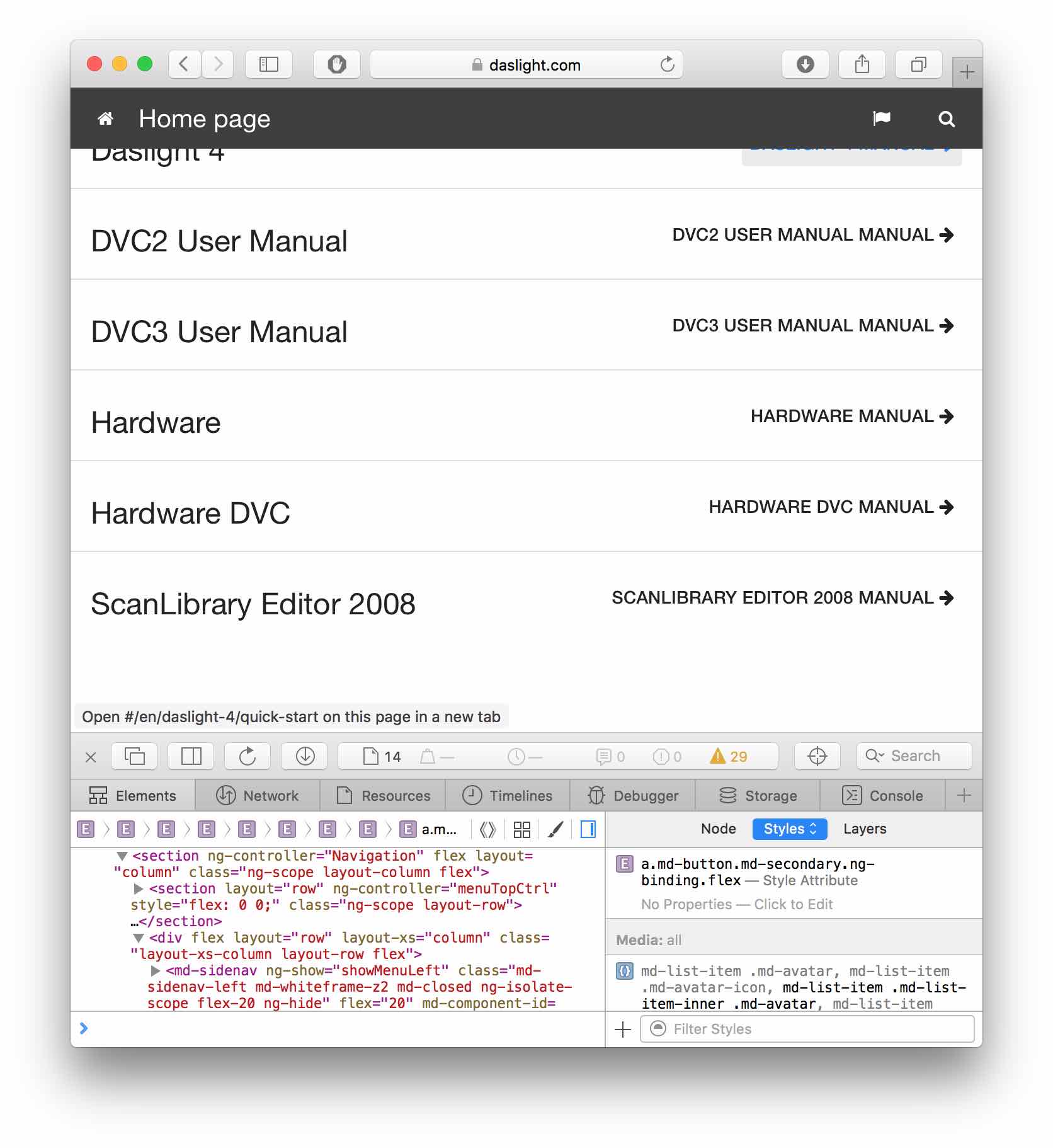The image size is (1053, 1148).
Task: Open the Safari downloads button
Action: click(x=805, y=64)
